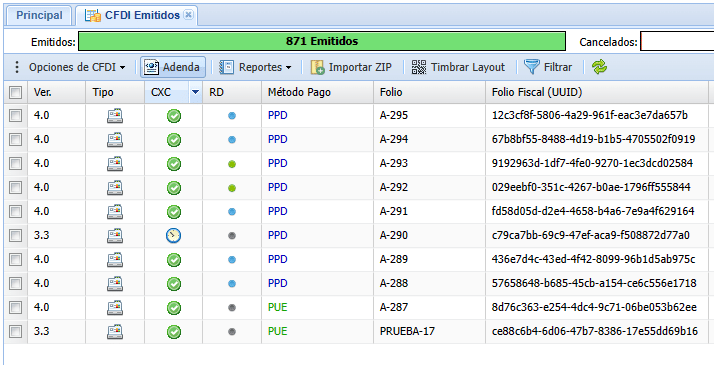
Task: Toggle the select-all checkbox in header
Action: click(15, 92)
